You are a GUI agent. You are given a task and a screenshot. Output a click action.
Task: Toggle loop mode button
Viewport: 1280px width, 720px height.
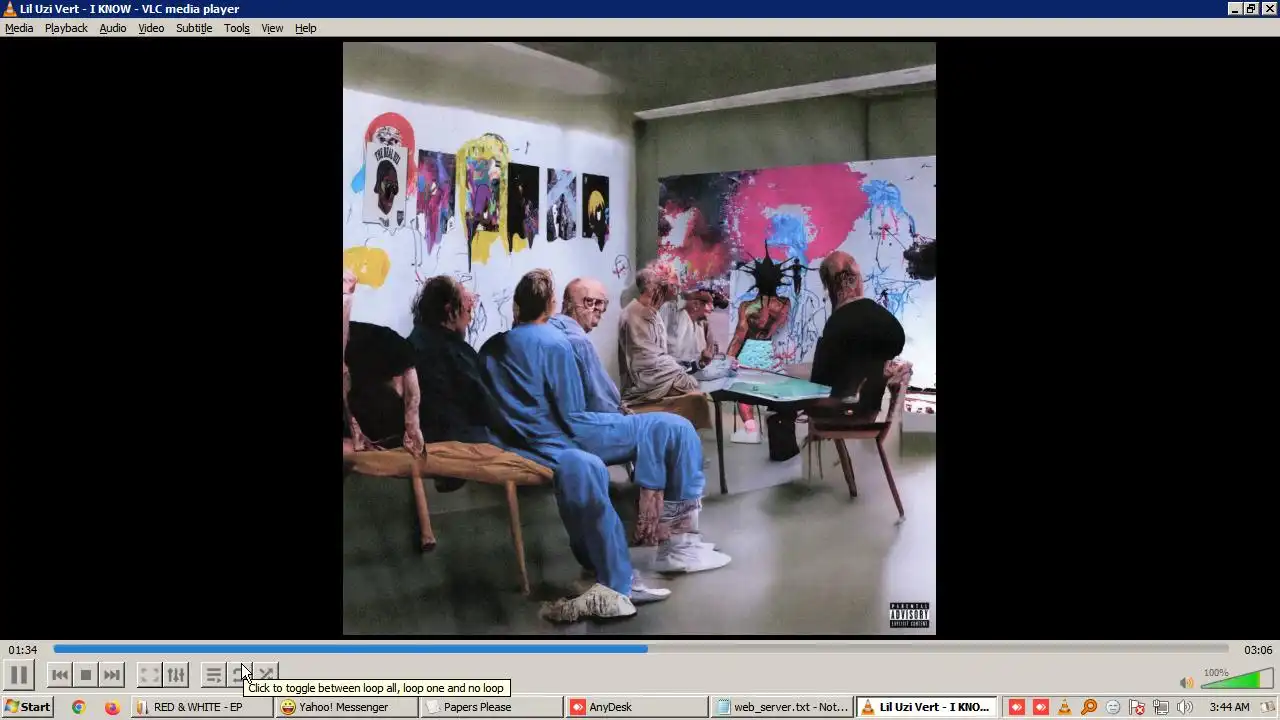(x=240, y=675)
